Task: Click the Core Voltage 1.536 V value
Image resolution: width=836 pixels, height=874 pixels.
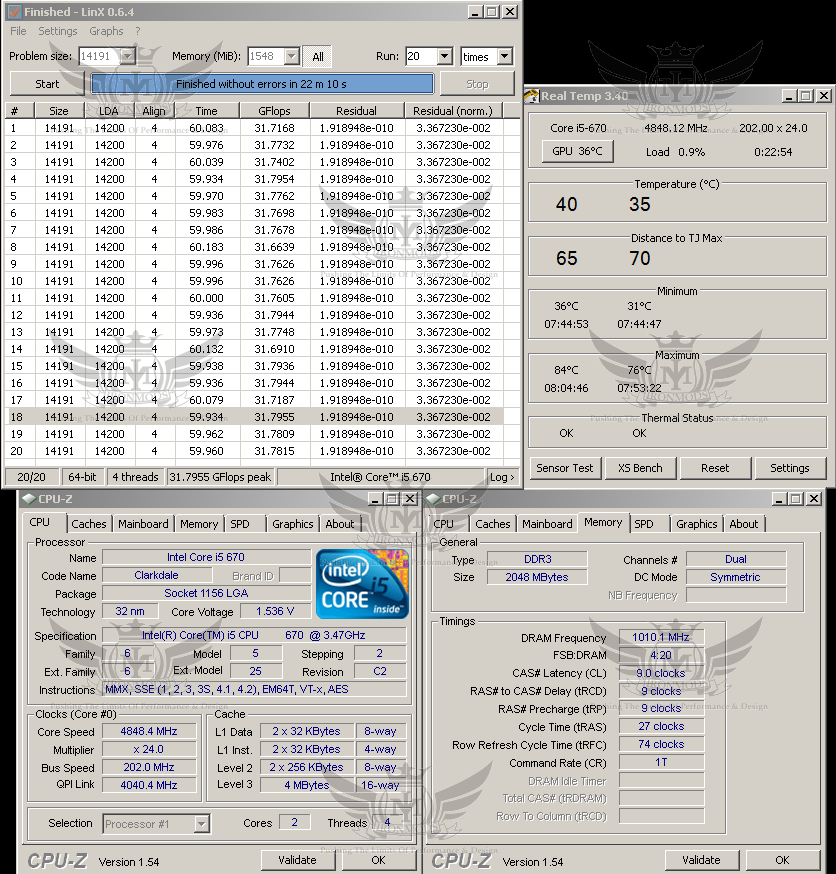Action: point(275,611)
